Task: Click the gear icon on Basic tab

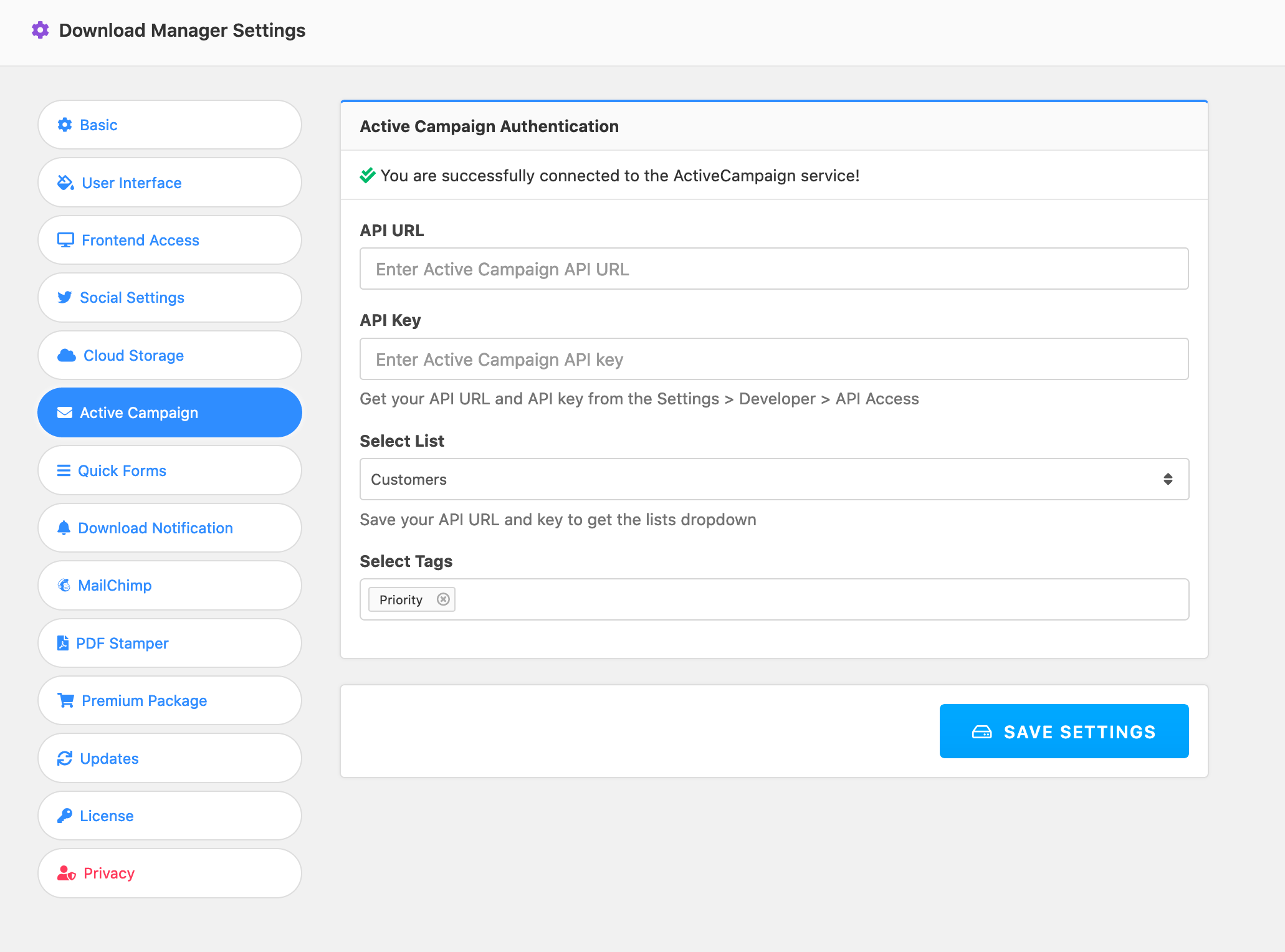Action: (65, 125)
